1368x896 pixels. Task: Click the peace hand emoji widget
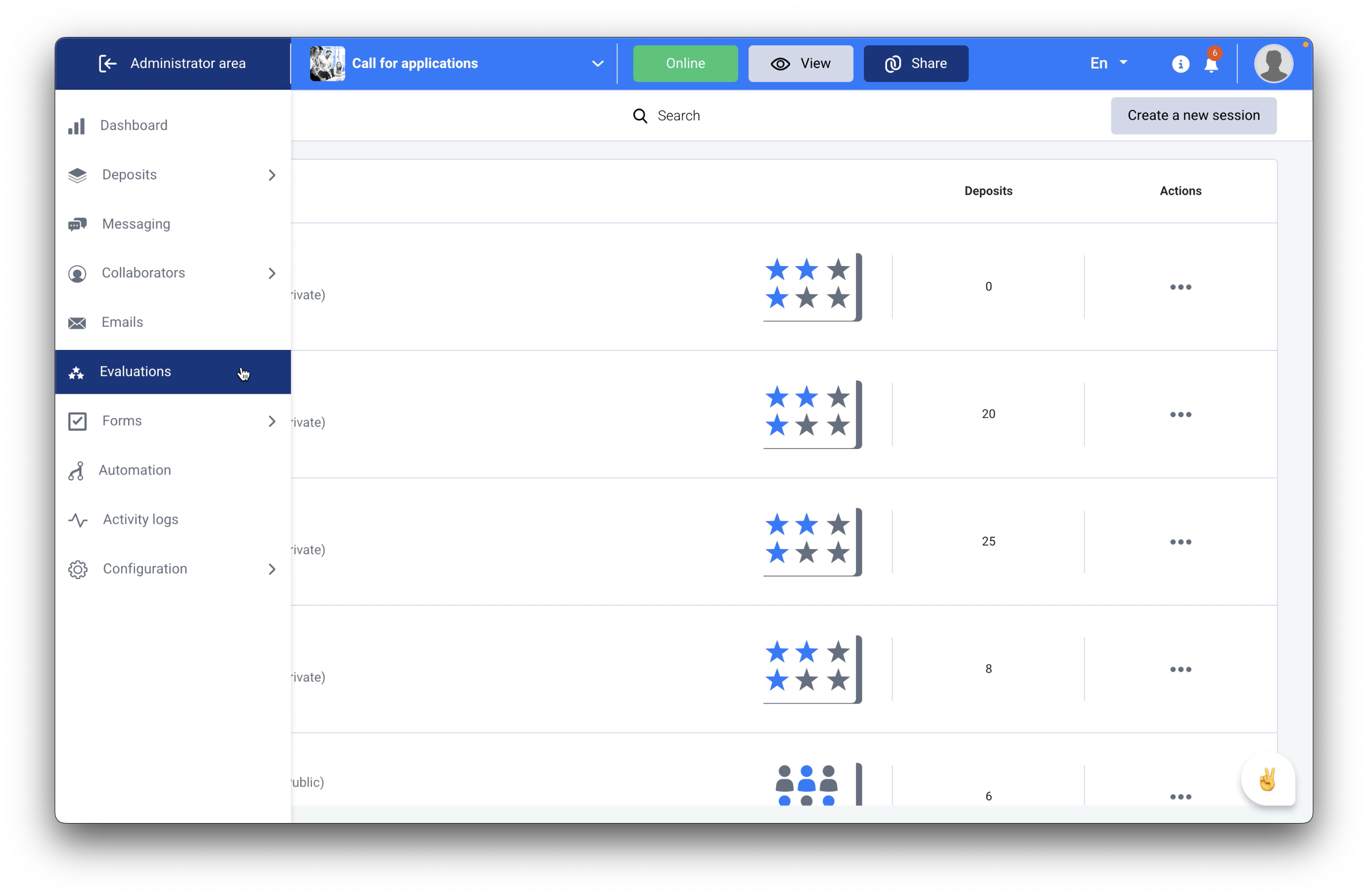1267,779
